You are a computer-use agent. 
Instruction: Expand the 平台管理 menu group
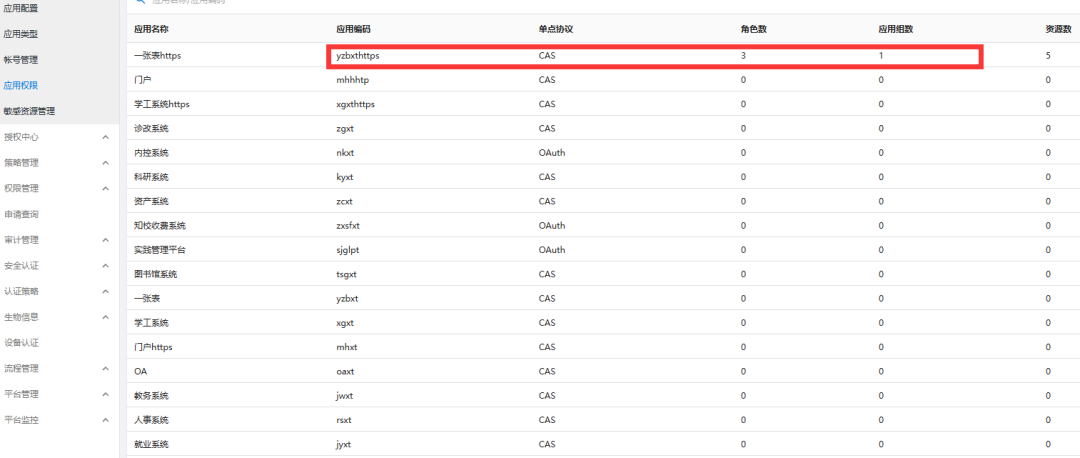(x=105, y=395)
